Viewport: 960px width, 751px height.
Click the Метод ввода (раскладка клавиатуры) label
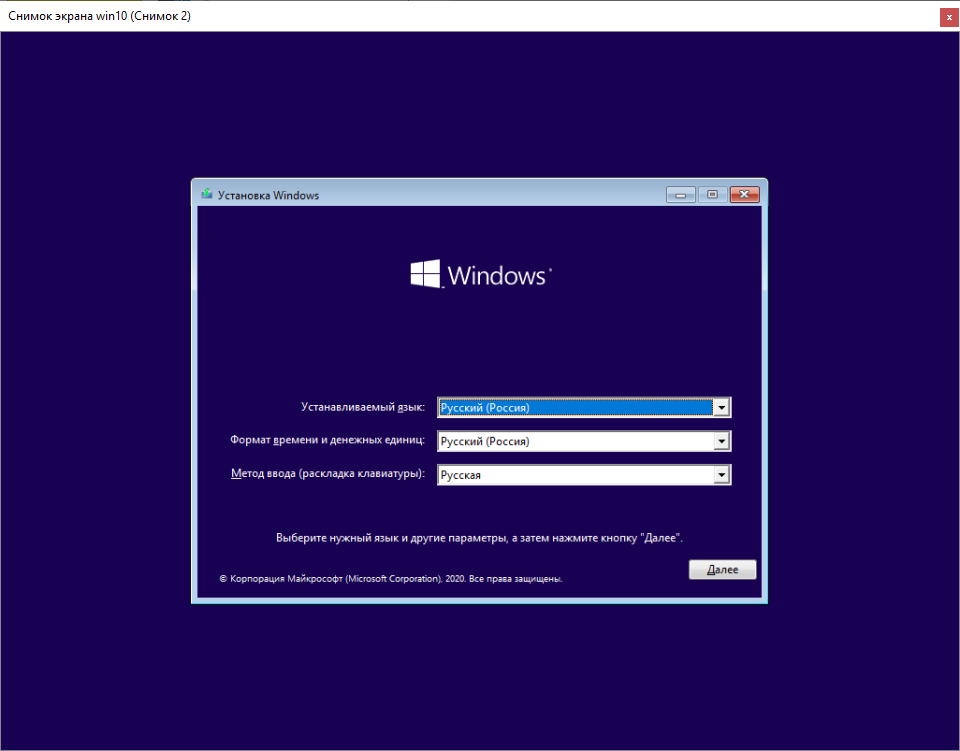click(328, 473)
